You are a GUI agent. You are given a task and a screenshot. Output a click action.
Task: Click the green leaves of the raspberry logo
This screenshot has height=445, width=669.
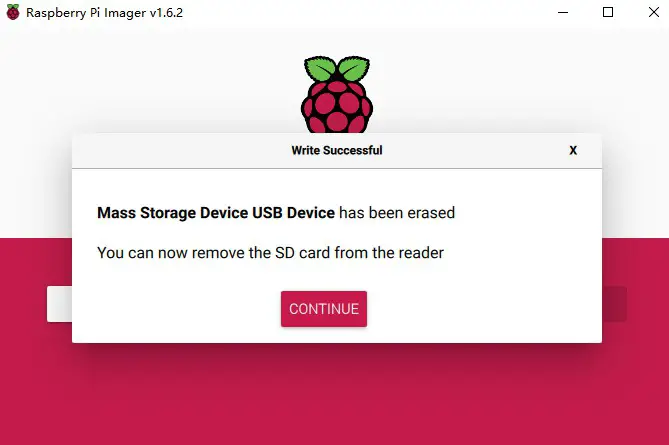coord(336,68)
